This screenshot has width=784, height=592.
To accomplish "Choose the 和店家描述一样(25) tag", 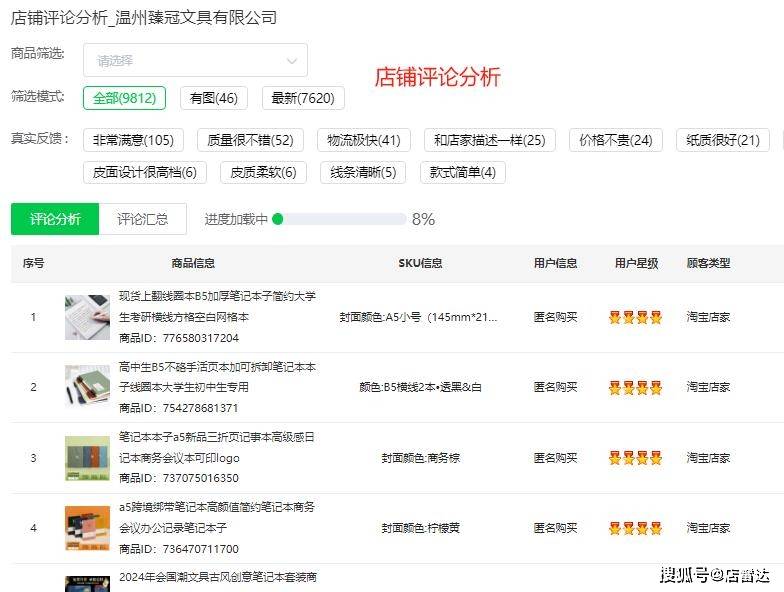I will pos(490,140).
